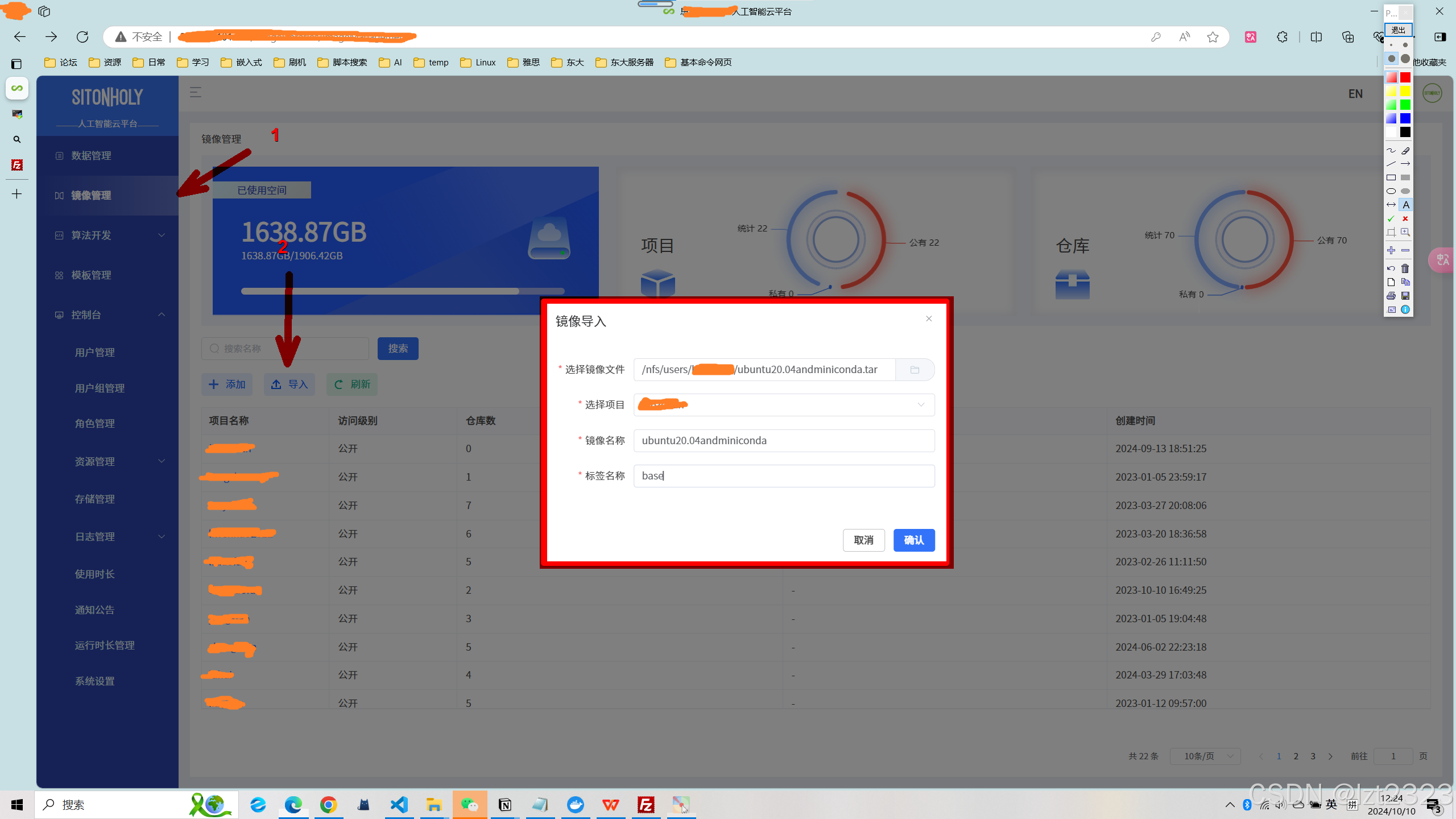Toggle browser favorites star icon
This screenshot has width=1456, height=819.
point(1213,37)
